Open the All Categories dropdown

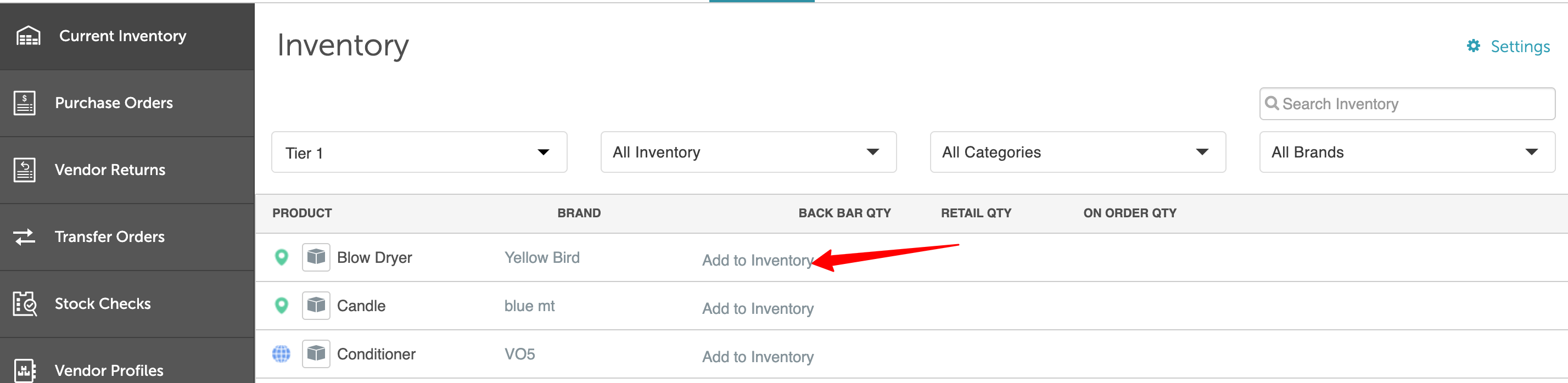[x=1077, y=152]
